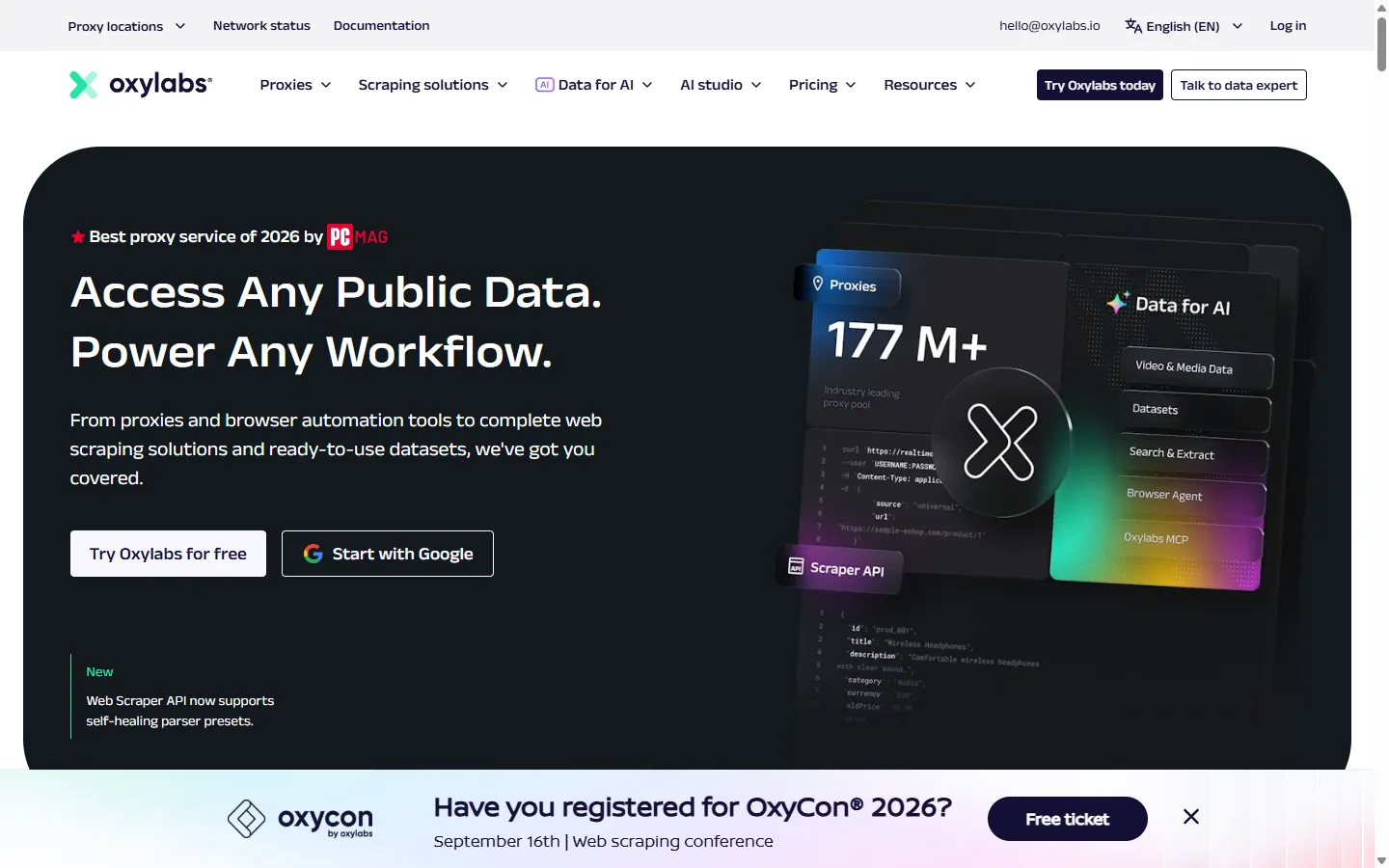This screenshot has height=868, width=1389.
Task: Click the Oxylabs MCP card
Action: (x=1187, y=540)
